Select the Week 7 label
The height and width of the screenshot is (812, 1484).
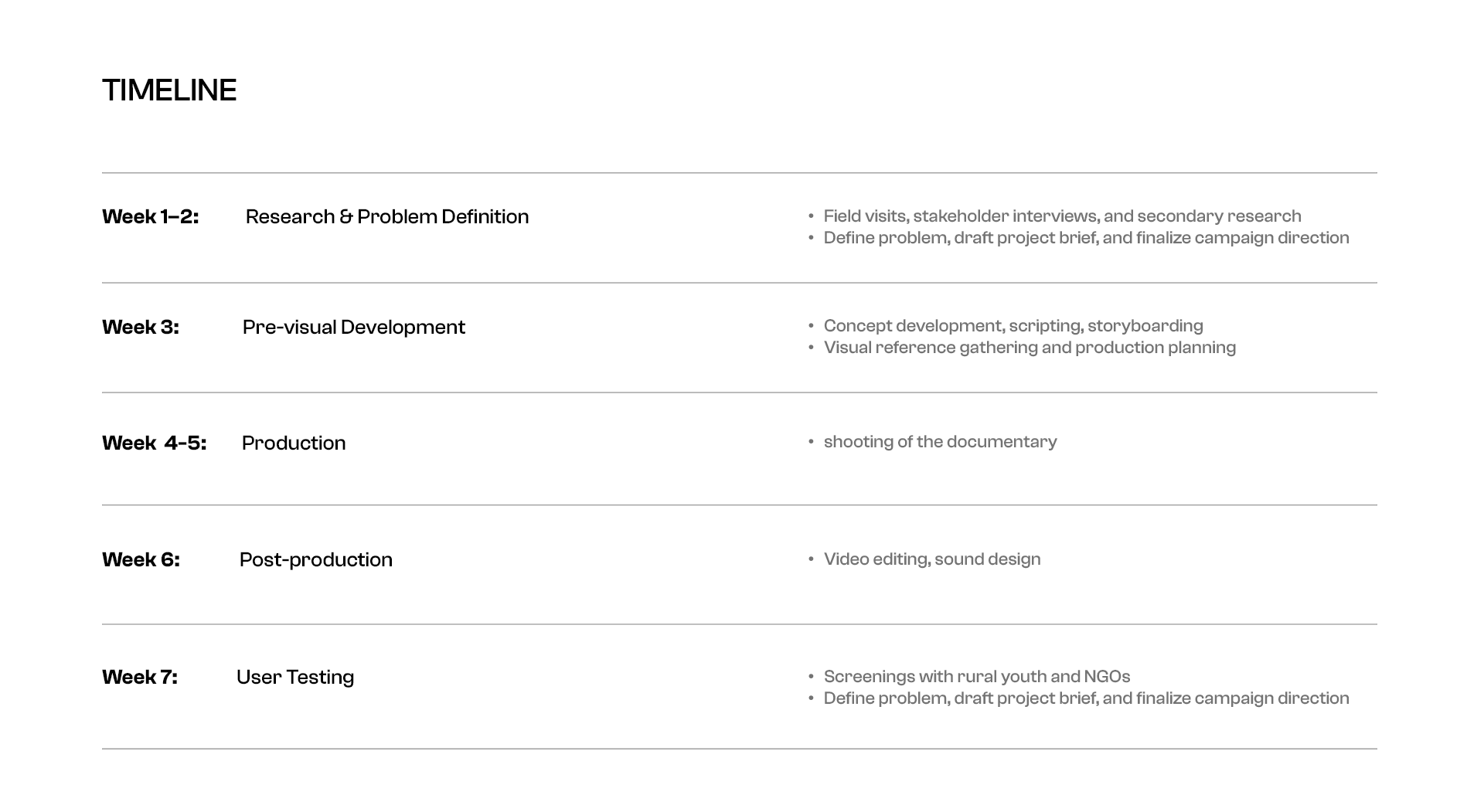click(x=140, y=677)
